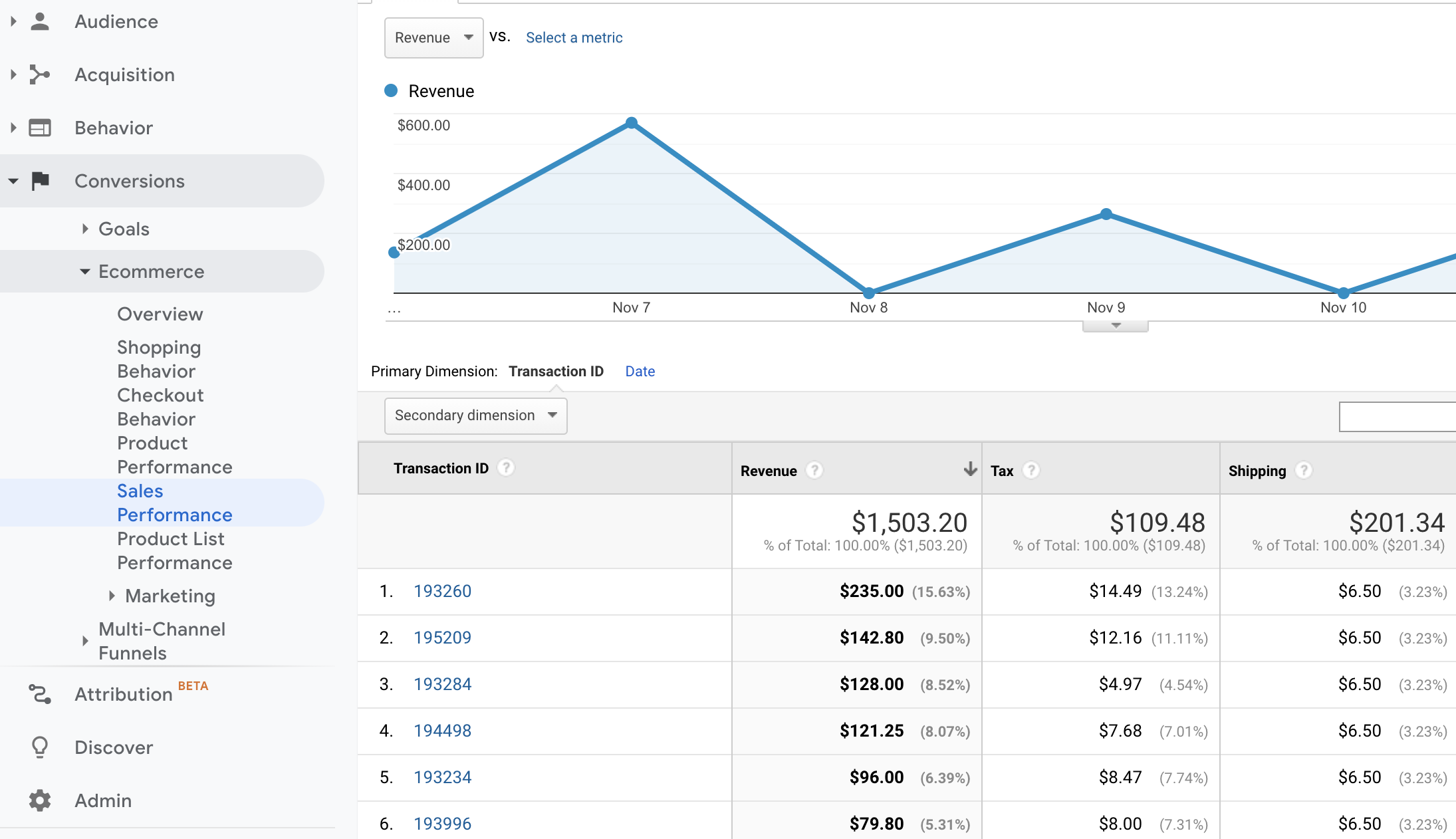Click the Behavior window icon
This screenshot has height=839, width=1456.
point(40,128)
